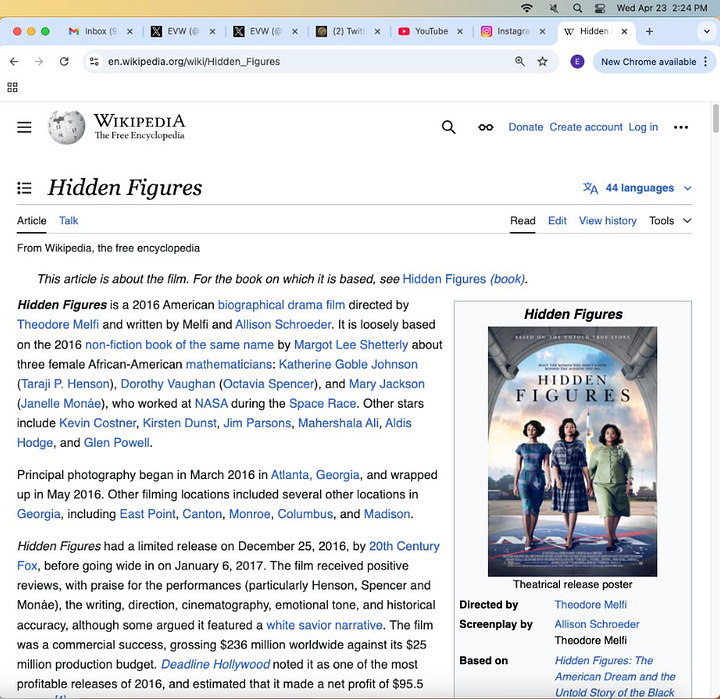This screenshot has height=699, width=720.
Task: Click the Donate link
Action: 525,127
